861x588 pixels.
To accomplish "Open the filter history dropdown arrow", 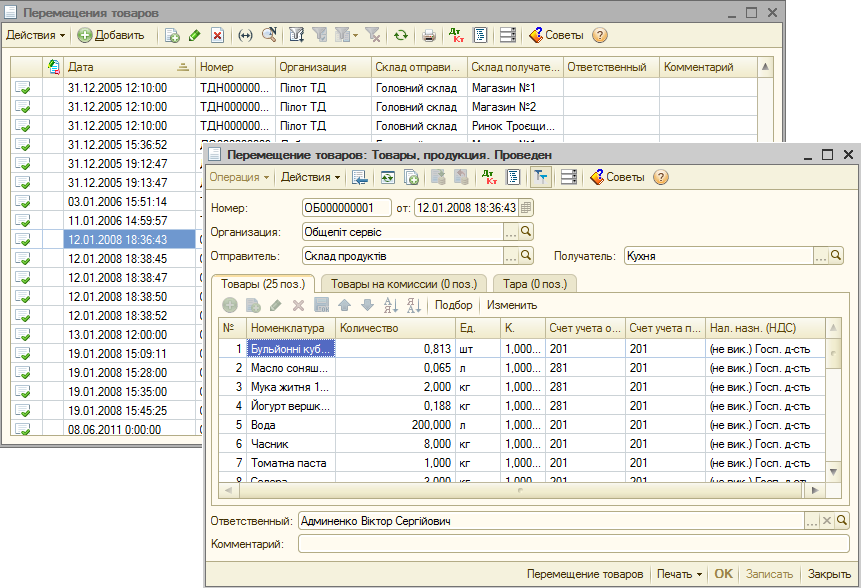I will [355, 35].
